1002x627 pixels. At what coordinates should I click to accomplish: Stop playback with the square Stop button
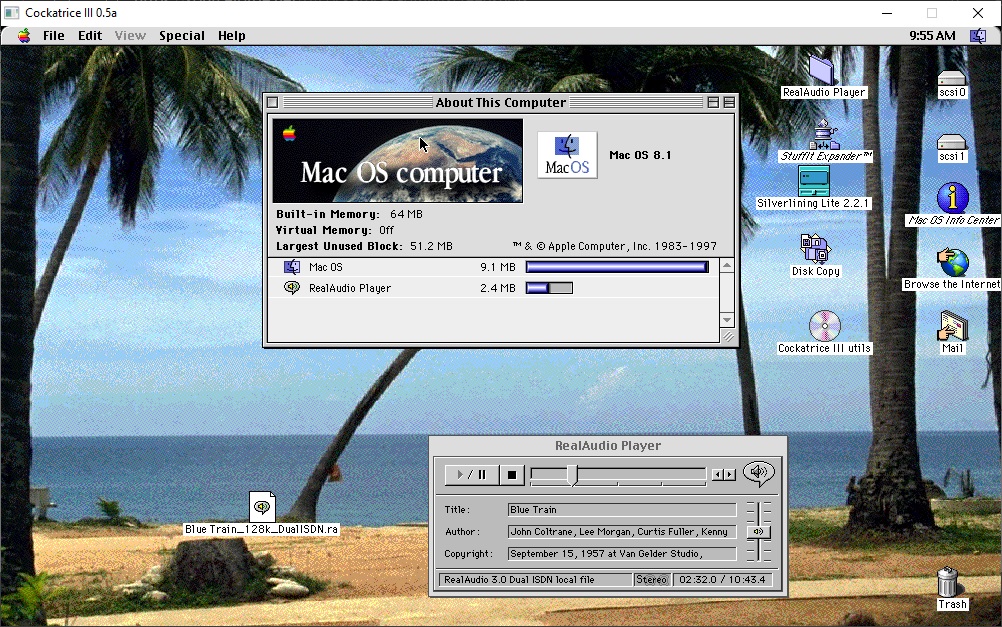512,475
